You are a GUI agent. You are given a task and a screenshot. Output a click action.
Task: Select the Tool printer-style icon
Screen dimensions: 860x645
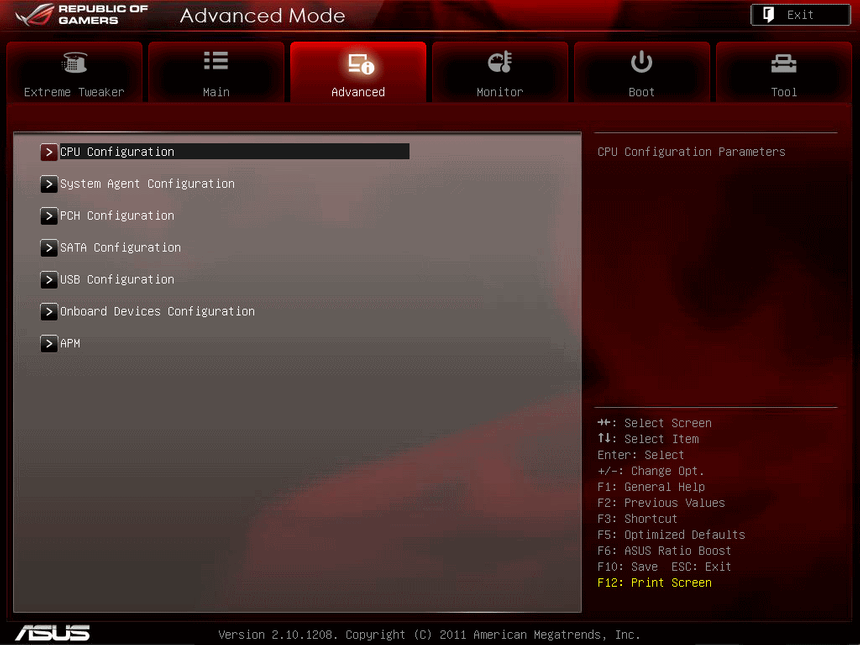coord(784,60)
